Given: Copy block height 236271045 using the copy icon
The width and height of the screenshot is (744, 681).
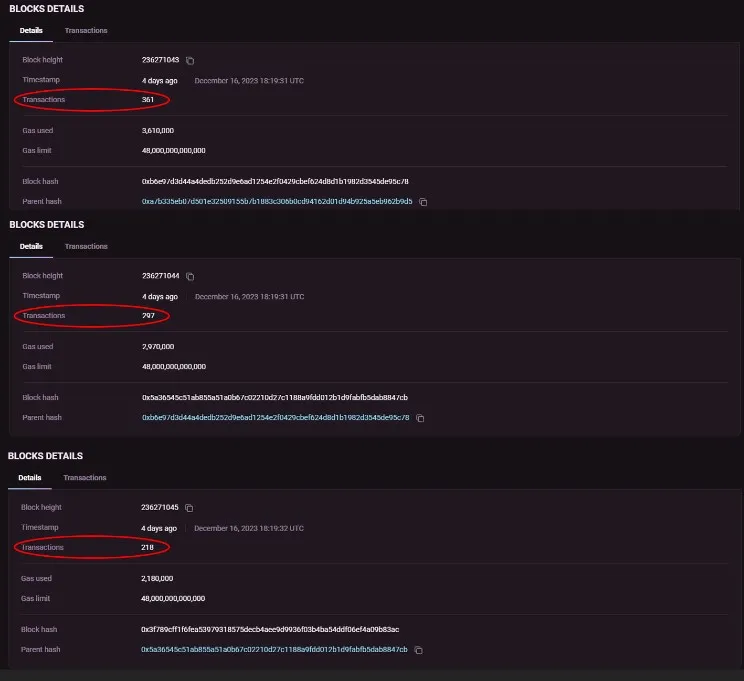Looking at the screenshot, I should [189, 509].
